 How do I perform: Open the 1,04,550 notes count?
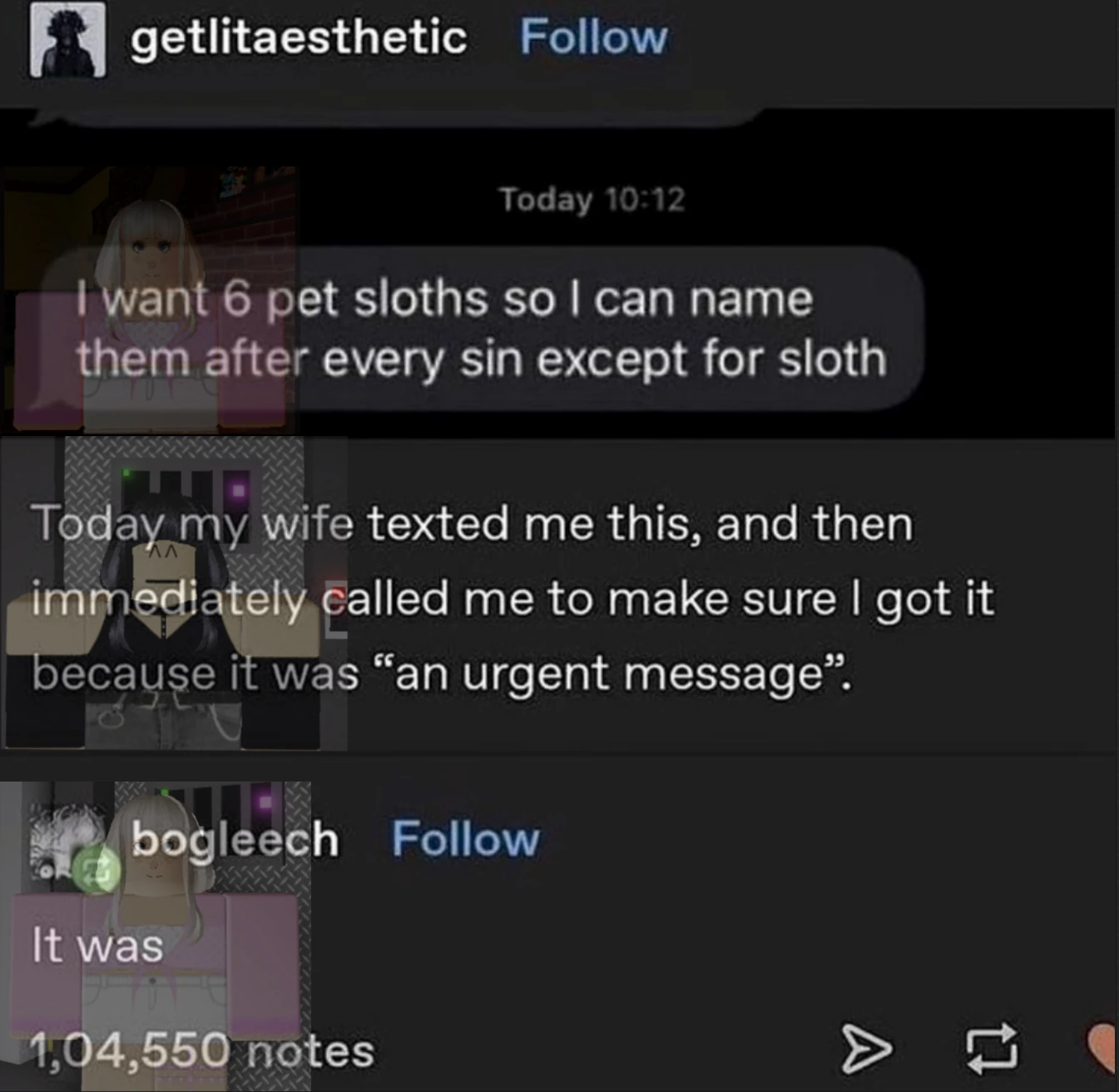coord(202,1050)
